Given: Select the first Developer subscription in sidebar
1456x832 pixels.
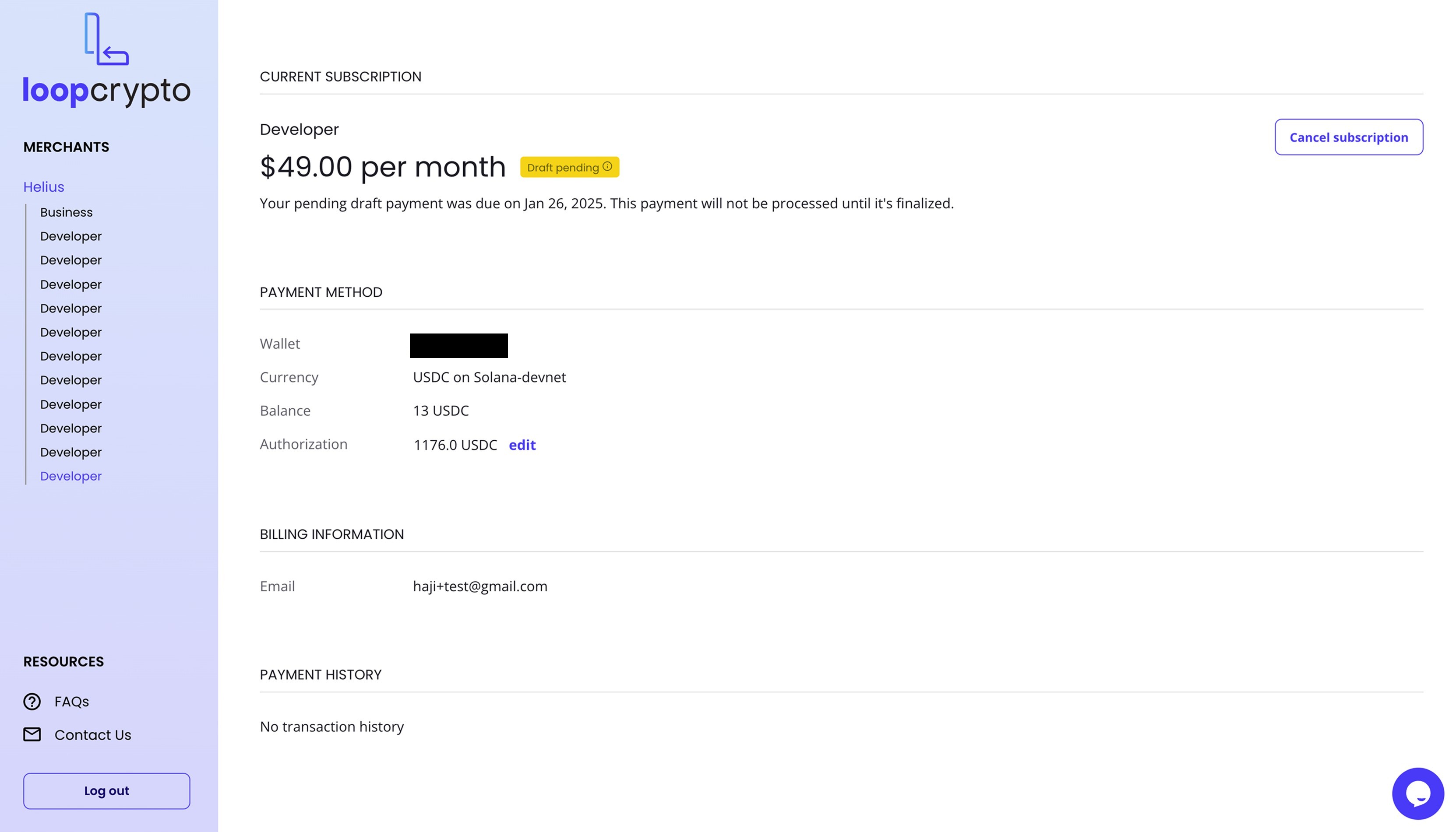Looking at the screenshot, I should pyautogui.click(x=71, y=236).
